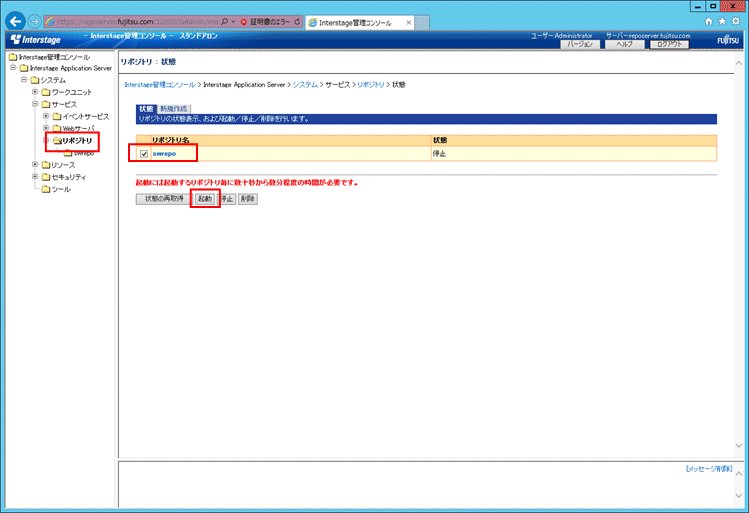
Task: Click the refresh icon in address bar
Action: 297,22
